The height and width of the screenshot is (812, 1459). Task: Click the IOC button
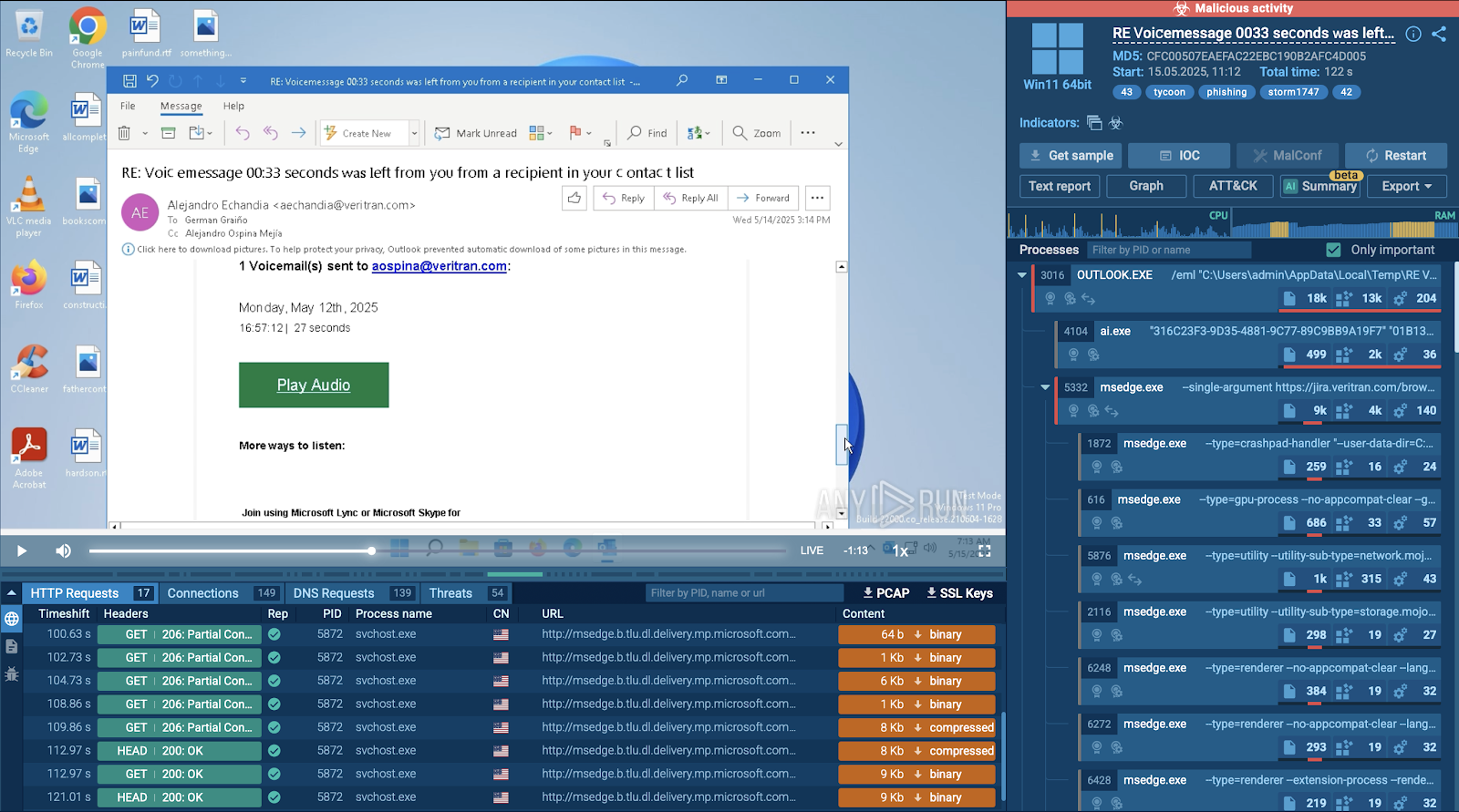[1179, 156]
